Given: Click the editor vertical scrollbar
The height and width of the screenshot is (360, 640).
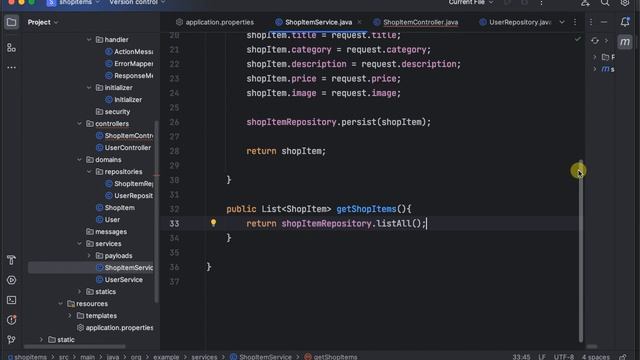Looking at the screenshot, I should (581, 251).
